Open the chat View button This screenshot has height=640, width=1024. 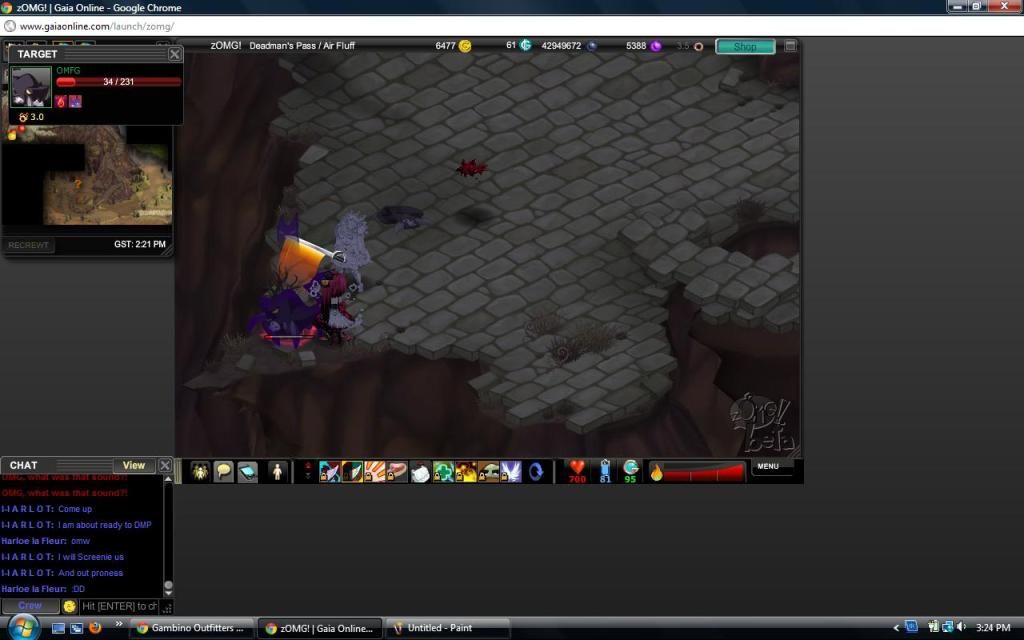pyautogui.click(x=133, y=465)
